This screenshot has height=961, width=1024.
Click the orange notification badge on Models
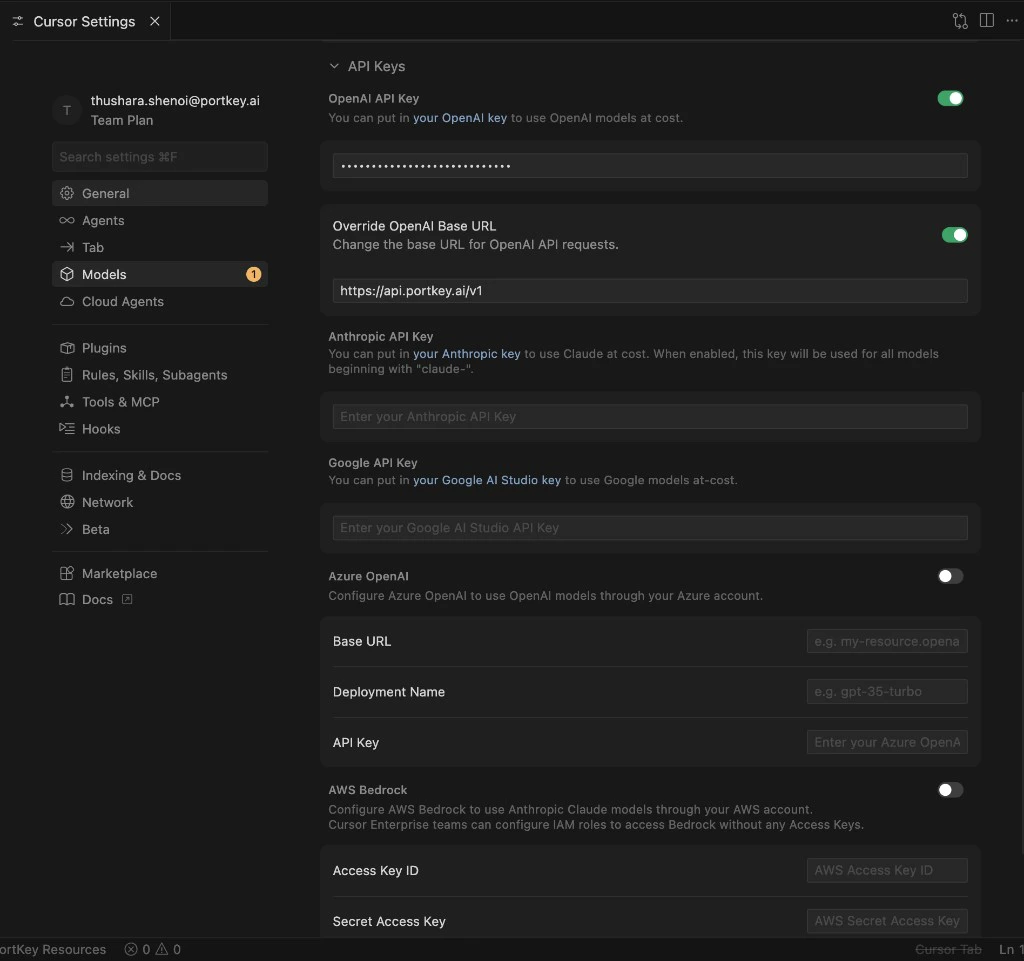pyautogui.click(x=253, y=274)
